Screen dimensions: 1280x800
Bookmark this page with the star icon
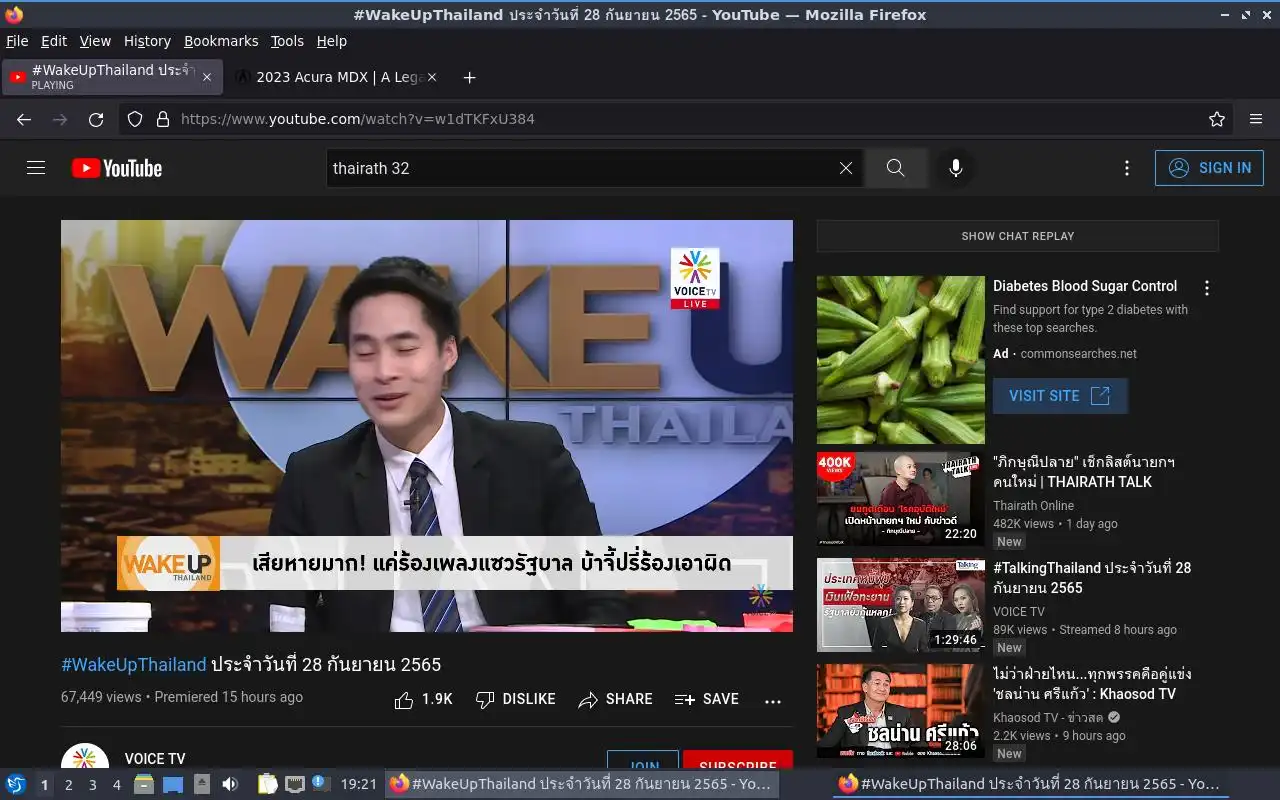coord(1217,119)
